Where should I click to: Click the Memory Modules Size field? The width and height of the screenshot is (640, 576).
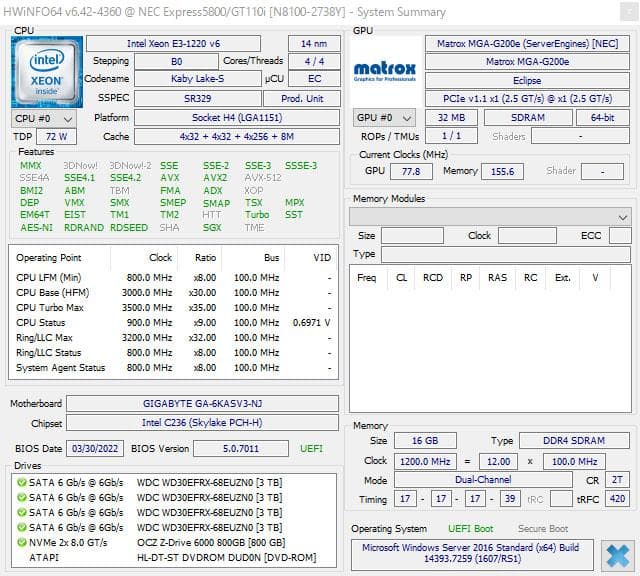pos(412,236)
